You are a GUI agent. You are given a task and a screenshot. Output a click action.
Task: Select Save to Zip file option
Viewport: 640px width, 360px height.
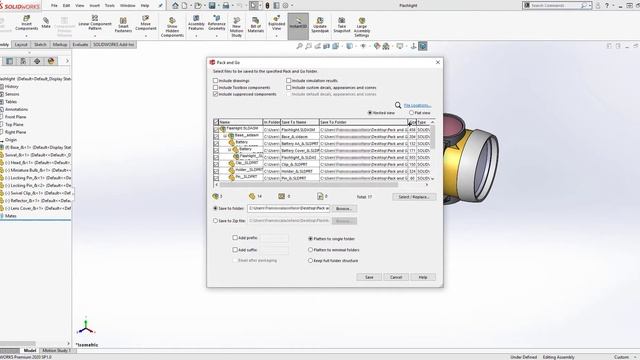click(x=216, y=220)
